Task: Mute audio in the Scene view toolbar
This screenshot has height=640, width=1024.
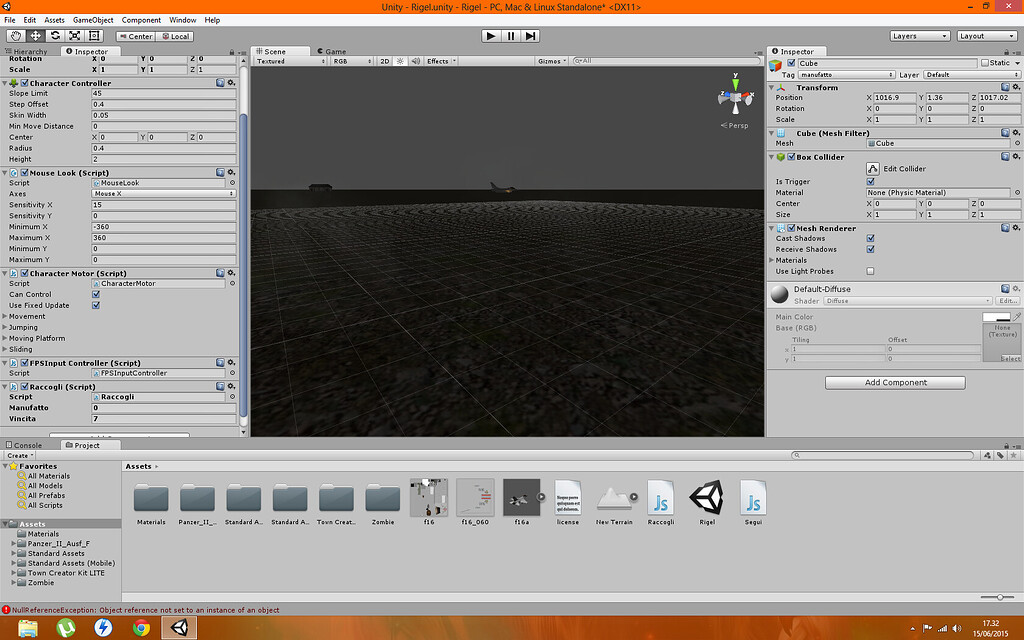Action: click(x=416, y=60)
